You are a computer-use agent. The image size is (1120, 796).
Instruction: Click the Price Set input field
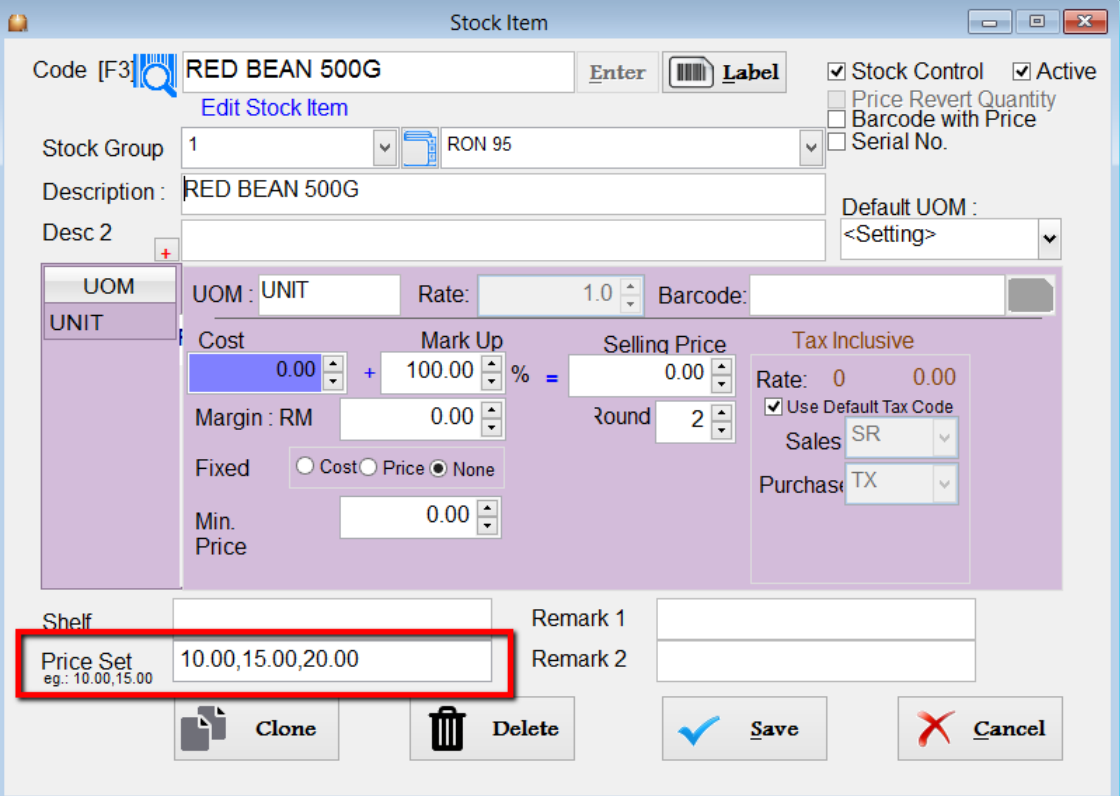click(332, 660)
